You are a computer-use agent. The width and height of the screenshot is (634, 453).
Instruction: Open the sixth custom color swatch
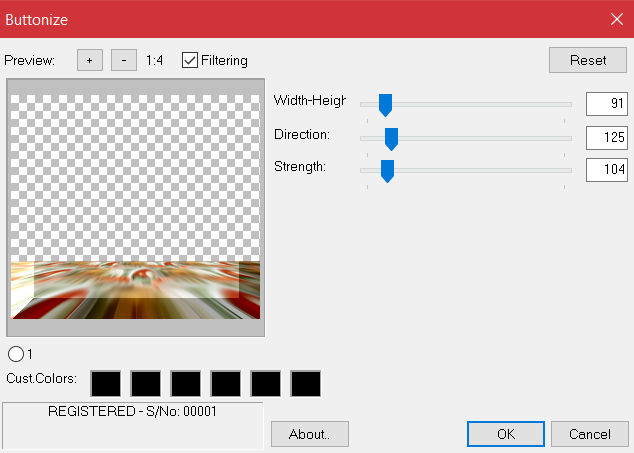click(x=306, y=383)
